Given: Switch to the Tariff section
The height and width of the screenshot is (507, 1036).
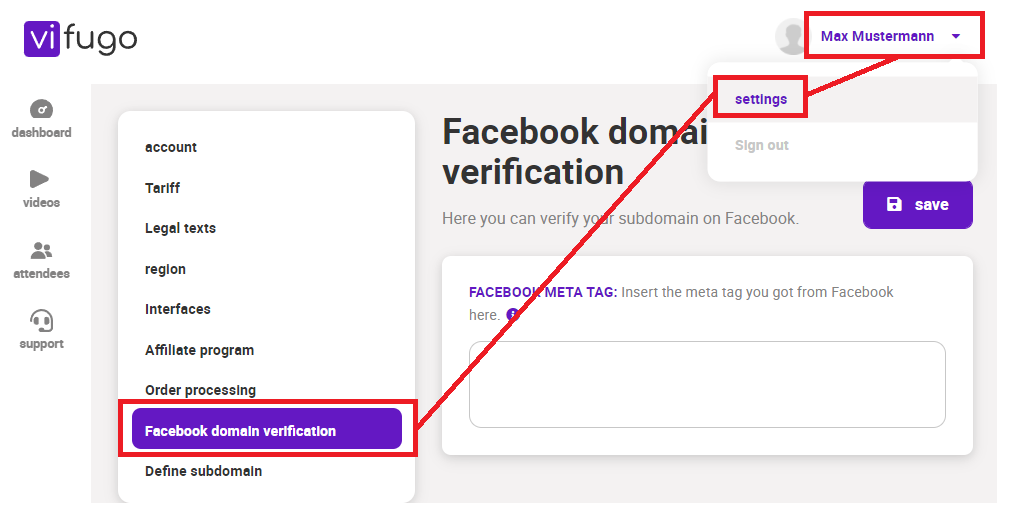Looking at the screenshot, I should [x=163, y=188].
